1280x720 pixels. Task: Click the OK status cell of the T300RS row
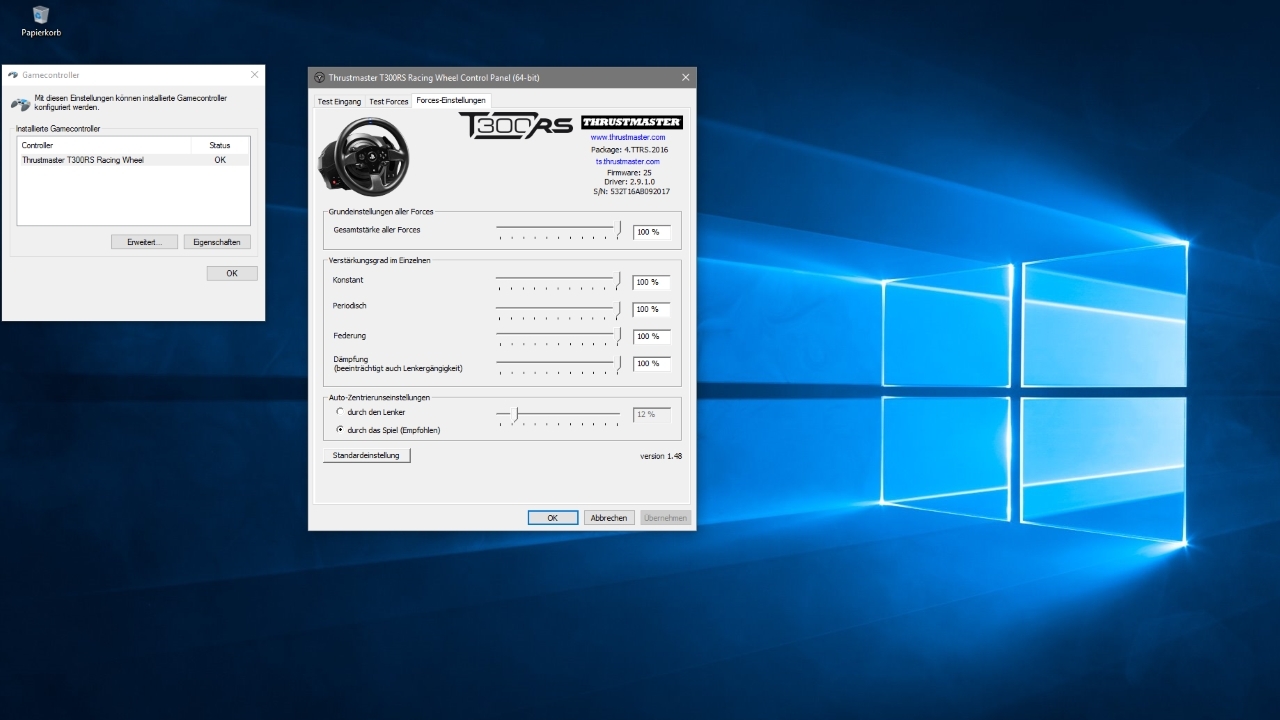pyautogui.click(x=220, y=160)
